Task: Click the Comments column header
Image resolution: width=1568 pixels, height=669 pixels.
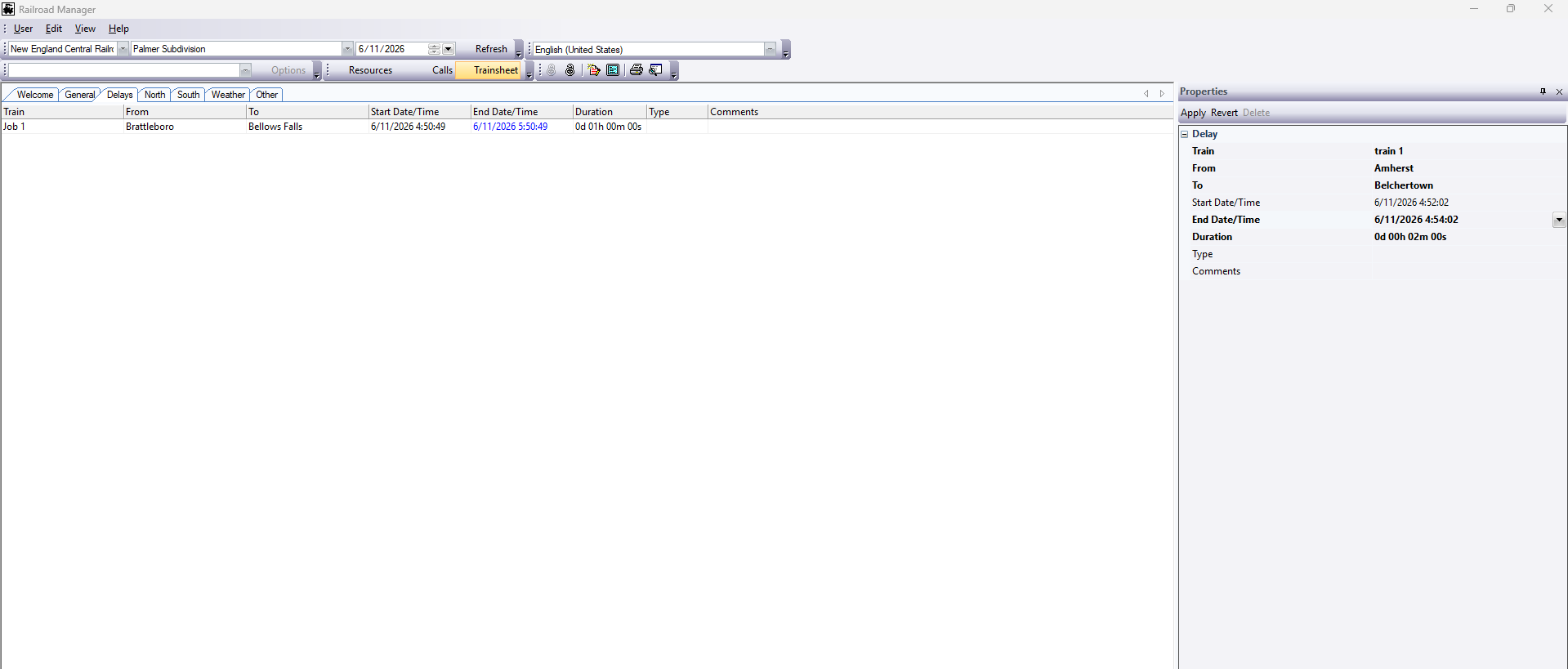Action: click(x=940, y=112)
